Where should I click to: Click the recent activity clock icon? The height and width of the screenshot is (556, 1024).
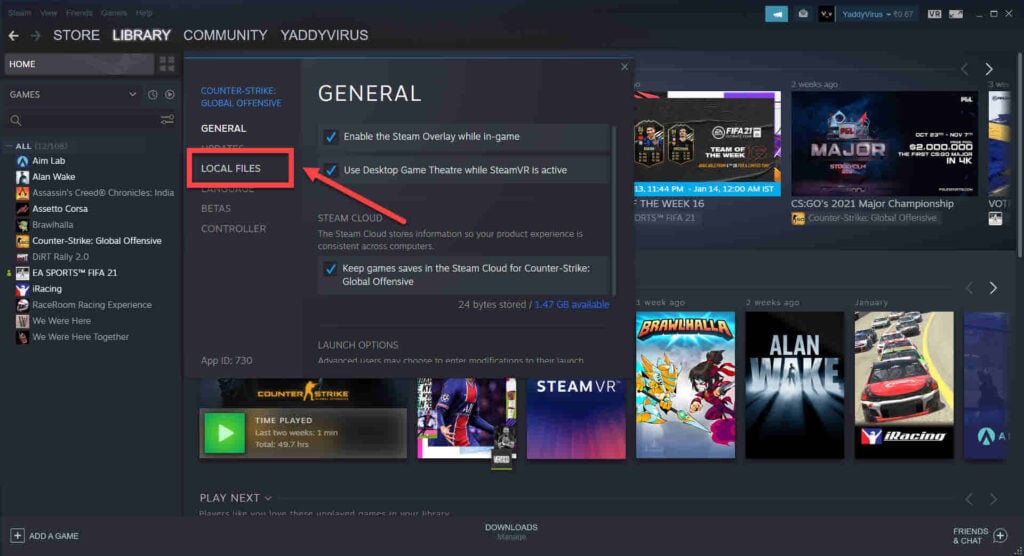click(x=152, y=95)
